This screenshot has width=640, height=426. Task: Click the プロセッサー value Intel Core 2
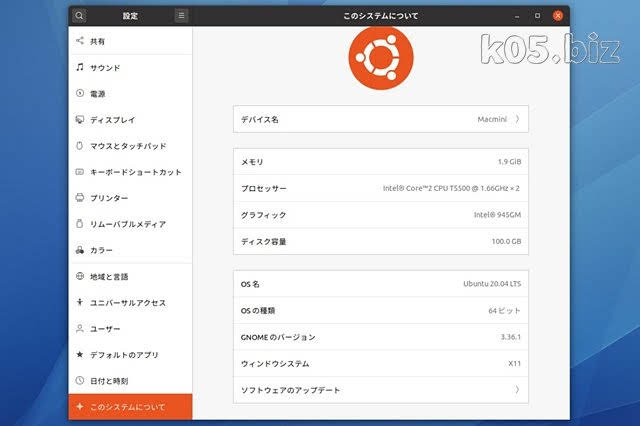click(x=451, y=188)
